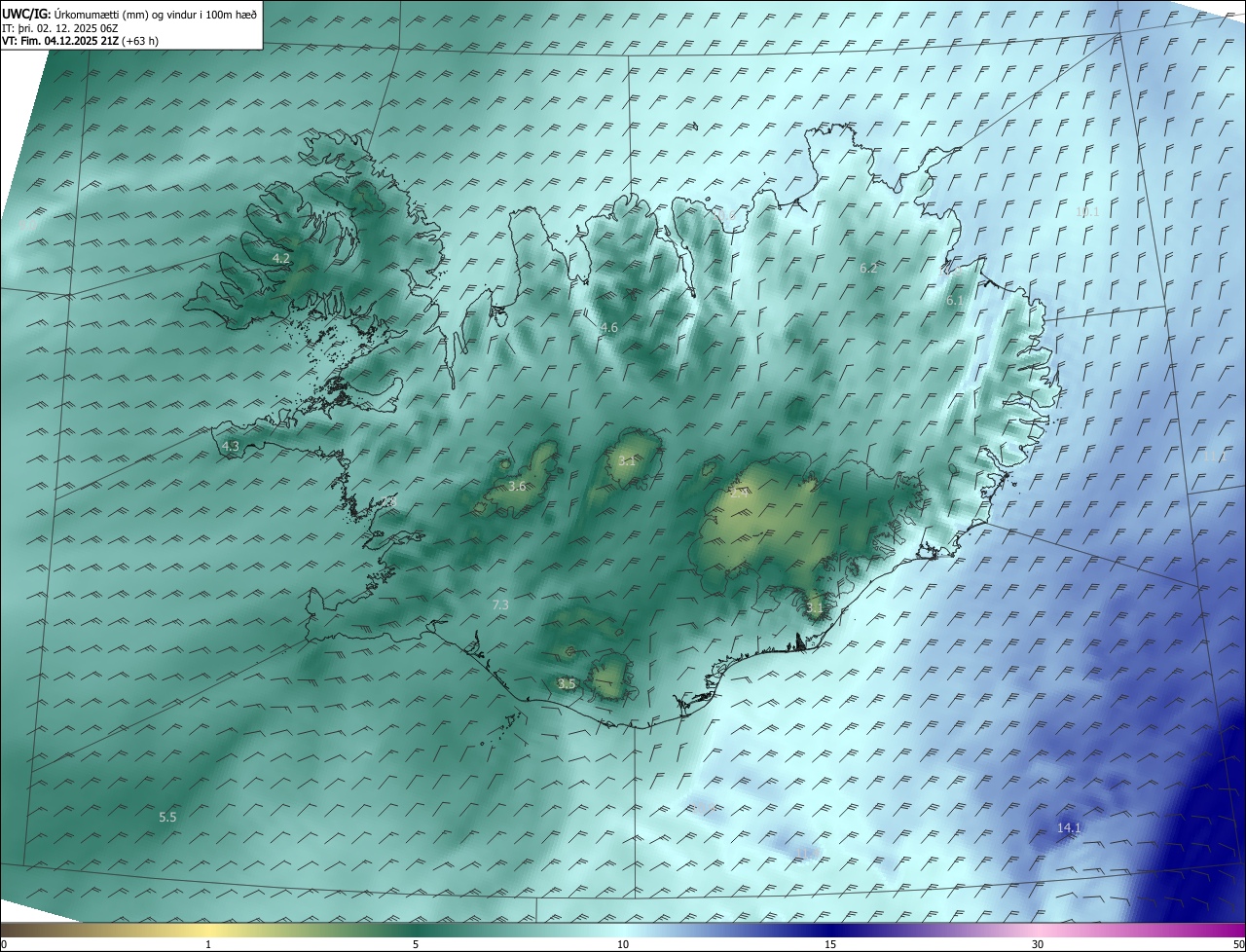Click the 4.6 value on the map
The height and width of the screenshot is (952, 1246).
point(609,328)
